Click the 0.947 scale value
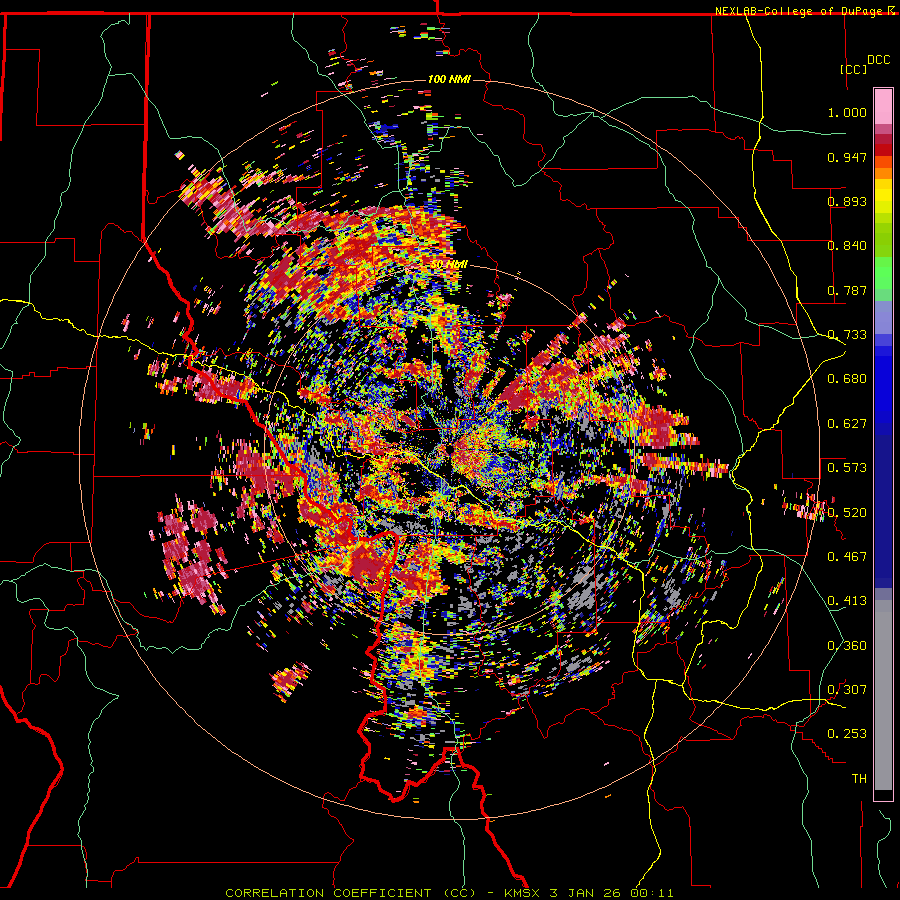Screen dimensions: 900x900 tap(847, 157)
